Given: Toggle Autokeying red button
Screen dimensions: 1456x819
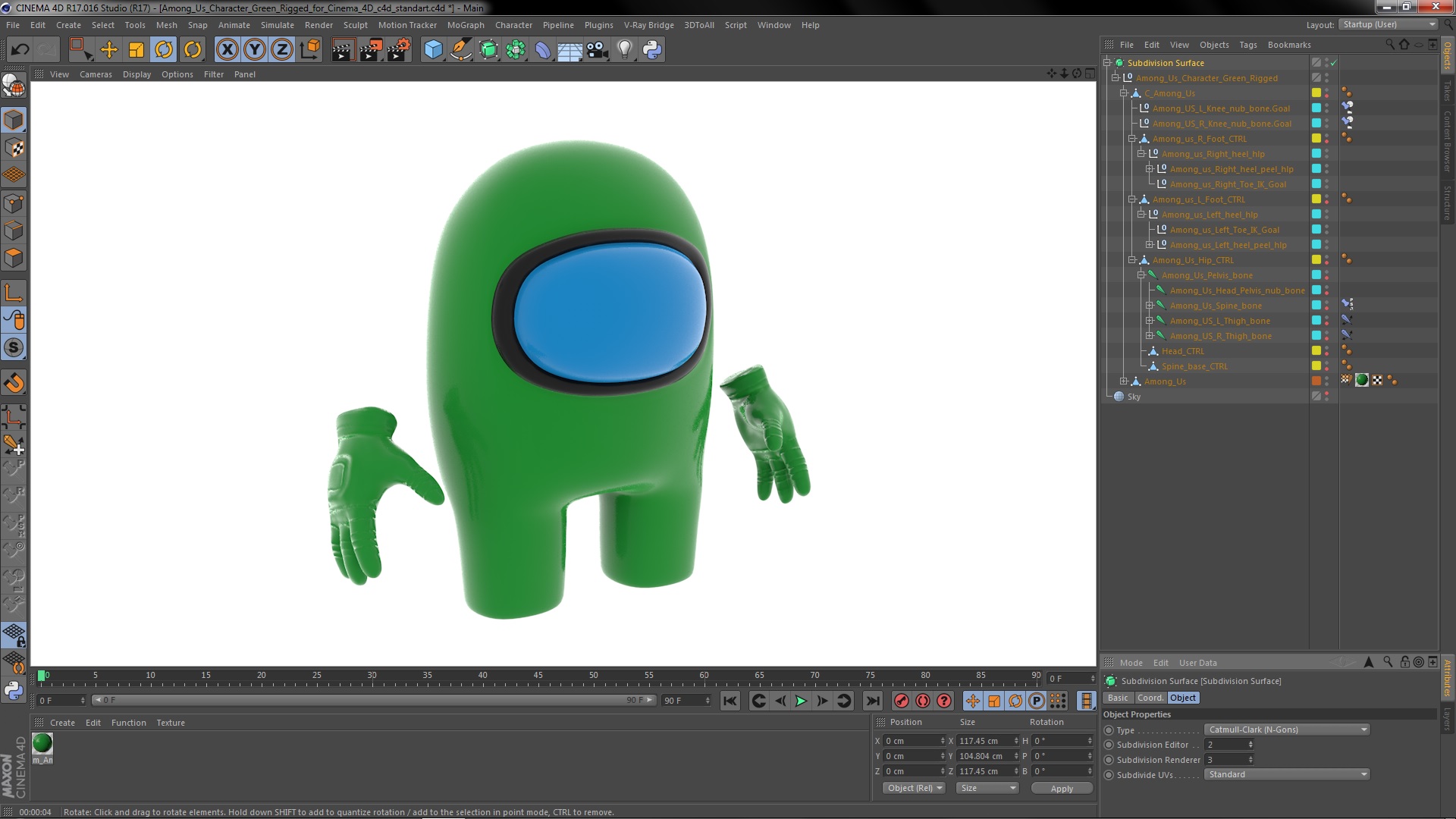Looking at the screenshot, I should click(x=922, y=701).
